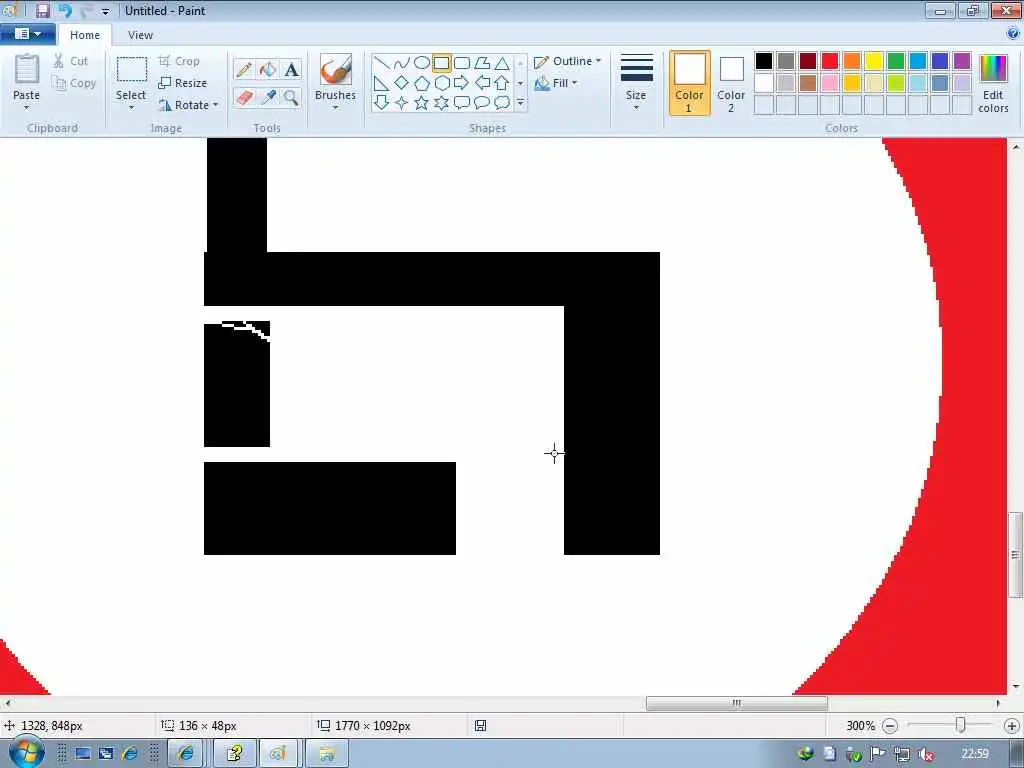This screenshot has height=768, width=1024.
Task: Open the Windows Start button
Action: coord(26,753)
